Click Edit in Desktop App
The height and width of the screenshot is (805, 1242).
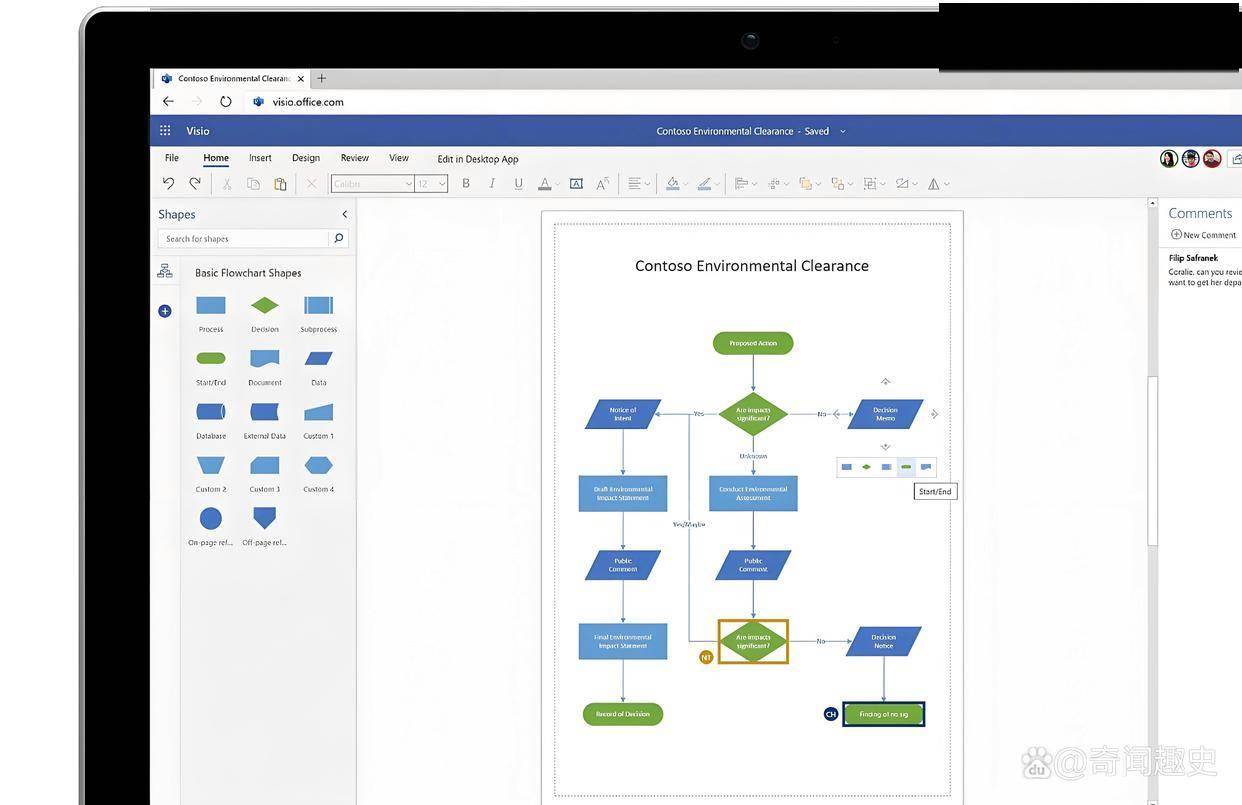[478, 159]
